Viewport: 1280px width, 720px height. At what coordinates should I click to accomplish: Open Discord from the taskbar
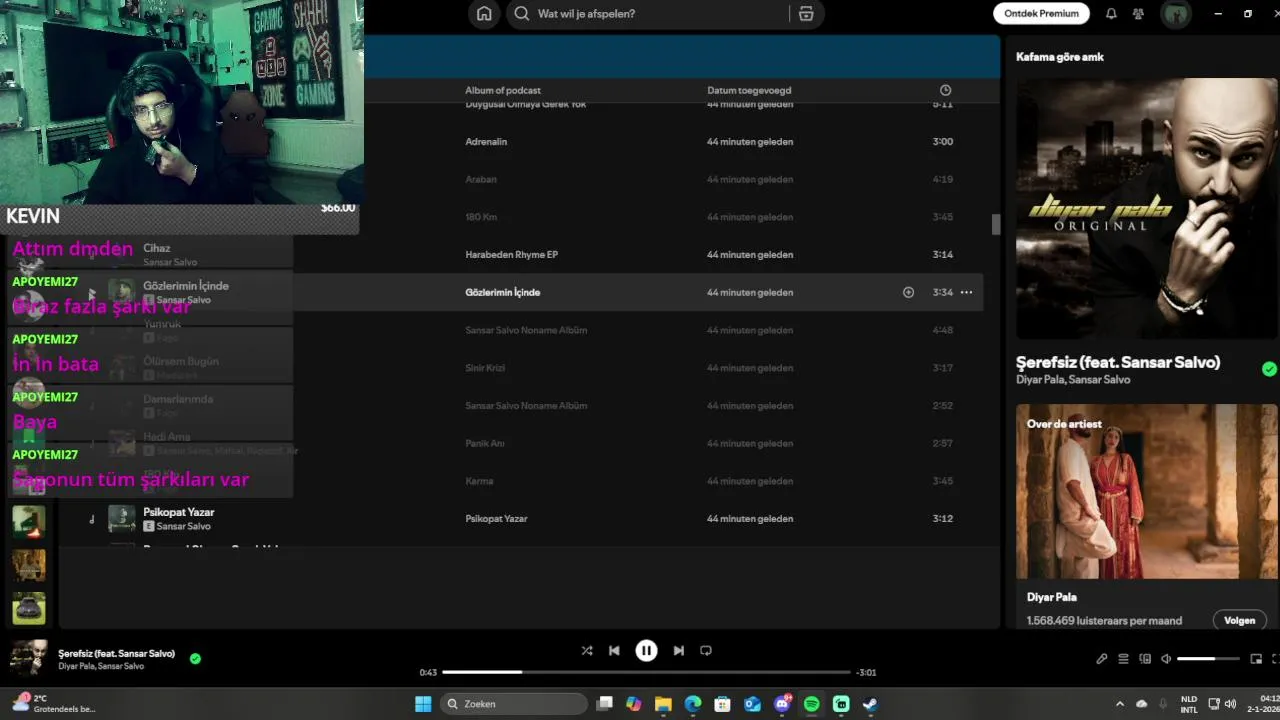click(x=782, y=704)
